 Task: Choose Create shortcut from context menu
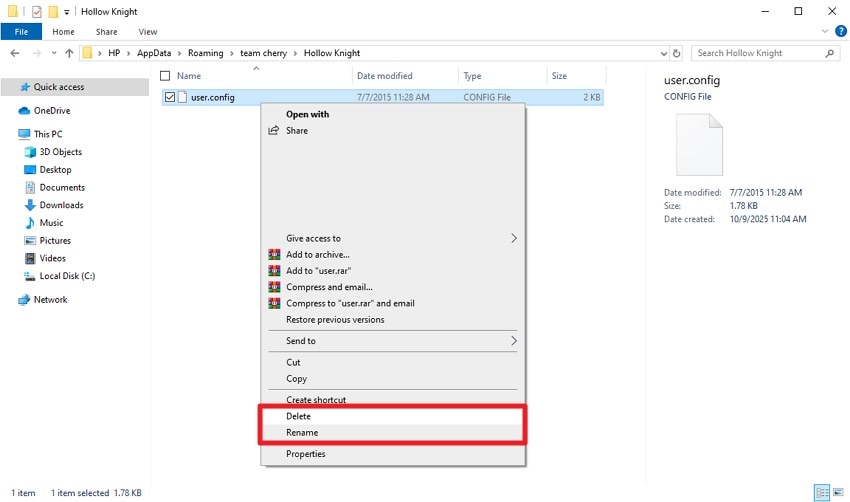coord(393,400)
